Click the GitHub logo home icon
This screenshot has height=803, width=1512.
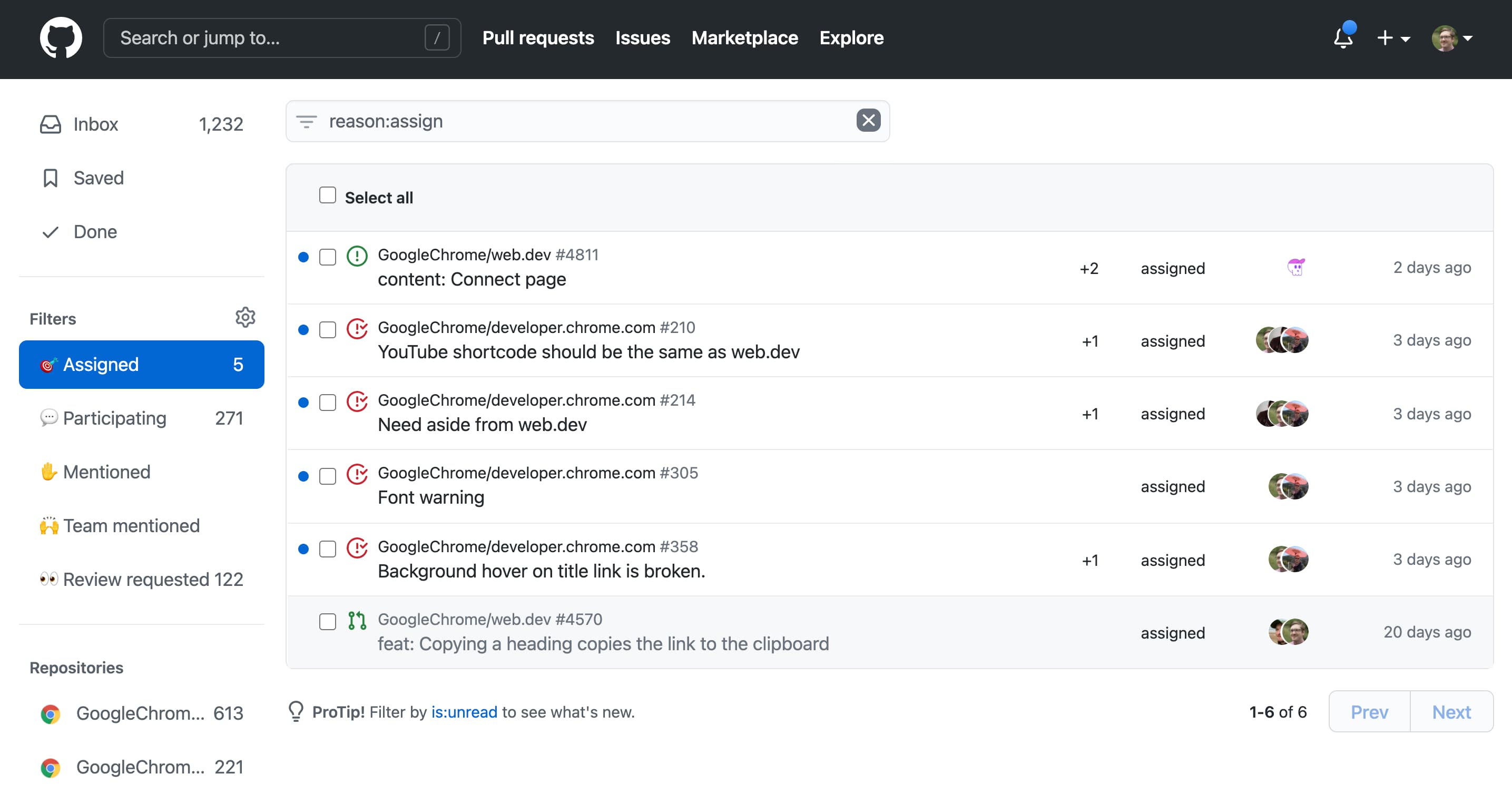pos(60,38)
